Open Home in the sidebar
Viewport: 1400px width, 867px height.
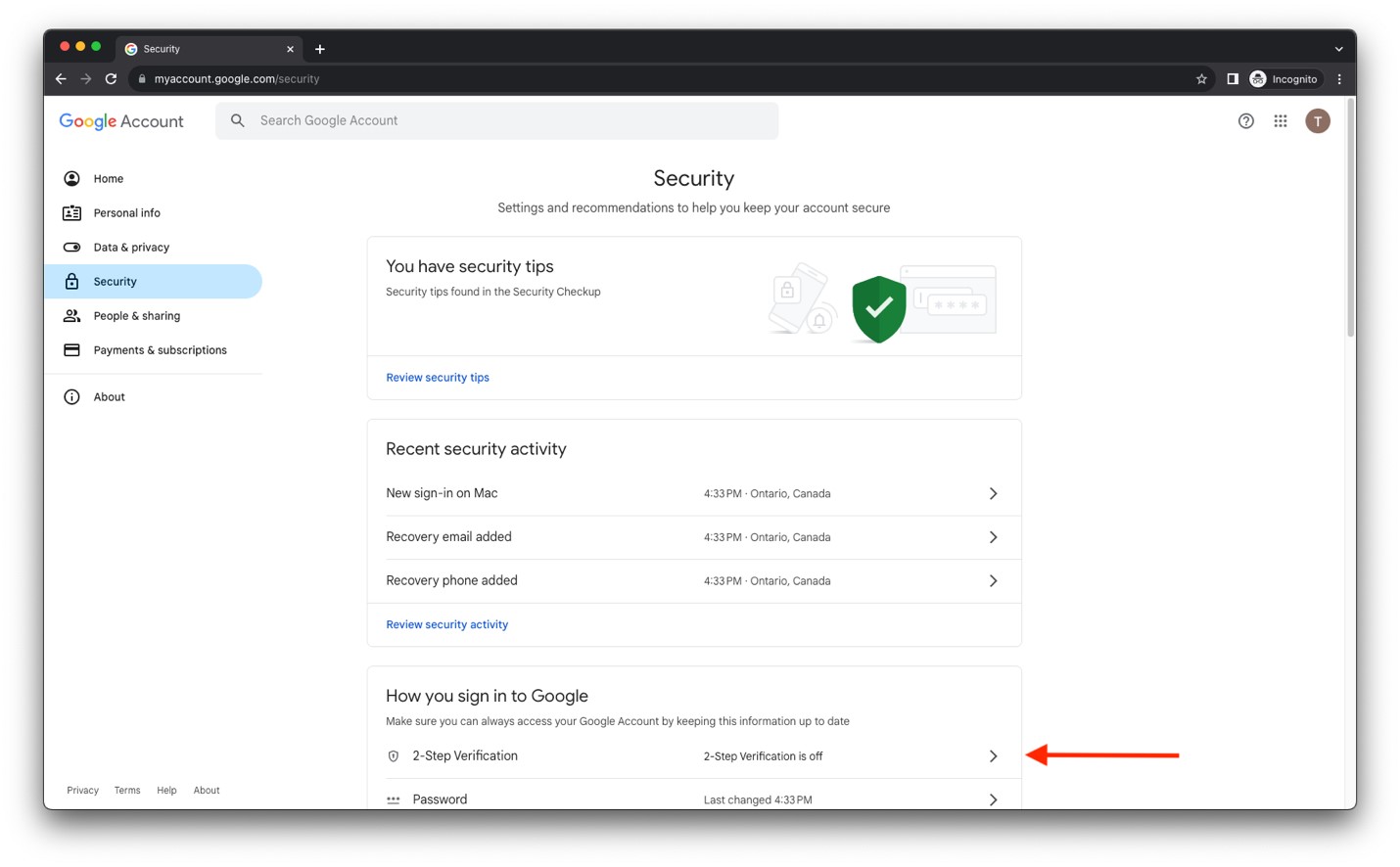[x=153, y=179]
